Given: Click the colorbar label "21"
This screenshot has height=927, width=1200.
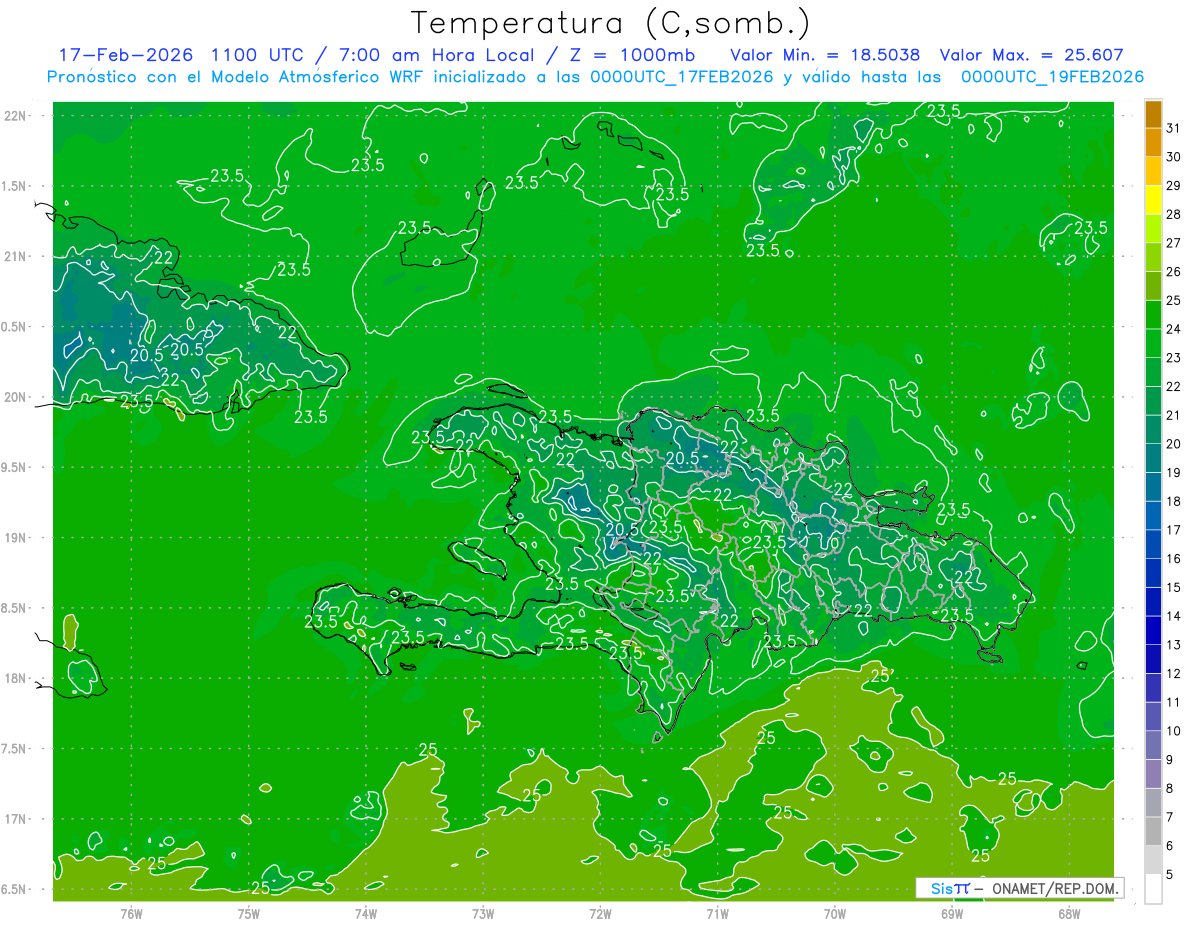Looking at the screenshot, I should [x=1174, y=415].
